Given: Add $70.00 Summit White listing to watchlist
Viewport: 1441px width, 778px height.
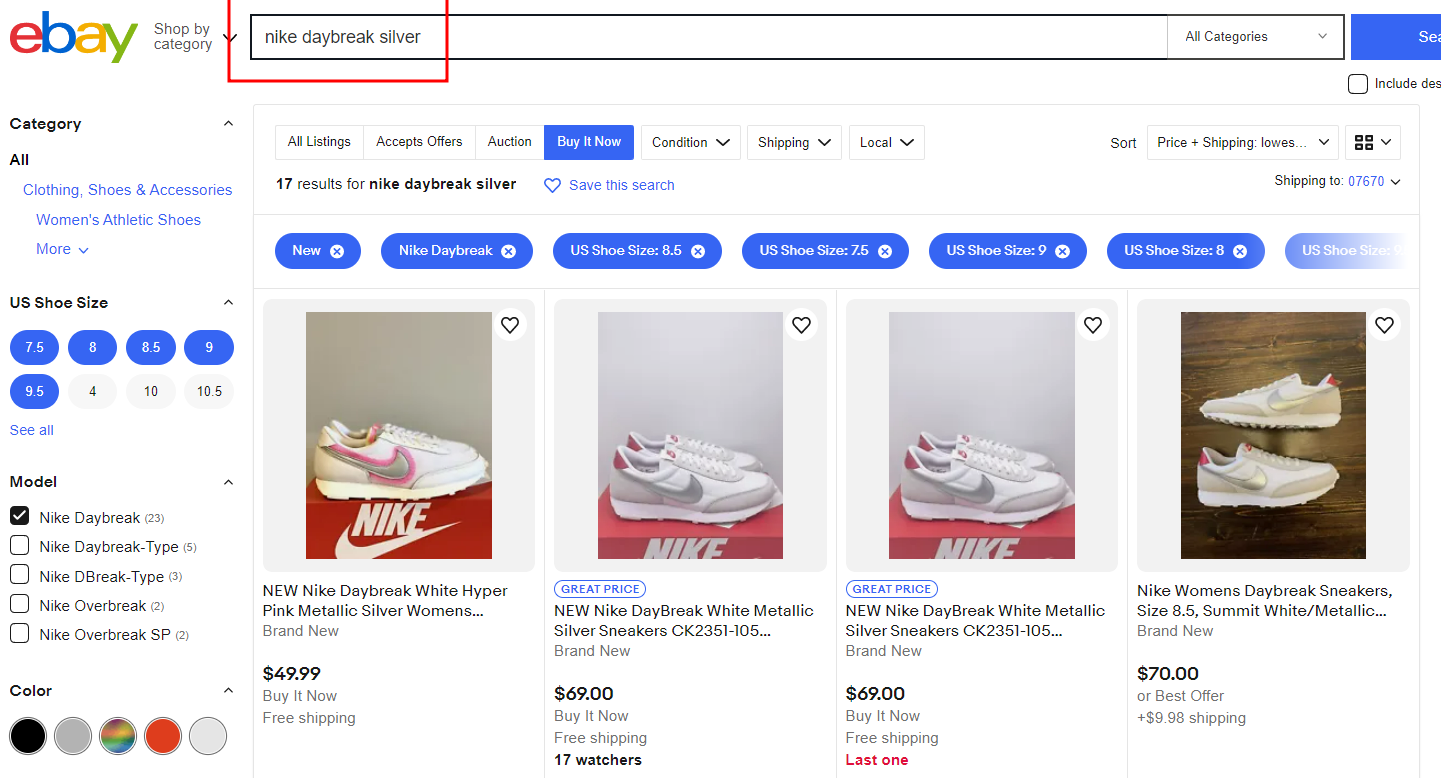Looking at the screenshot, I should coord(1384,325).
